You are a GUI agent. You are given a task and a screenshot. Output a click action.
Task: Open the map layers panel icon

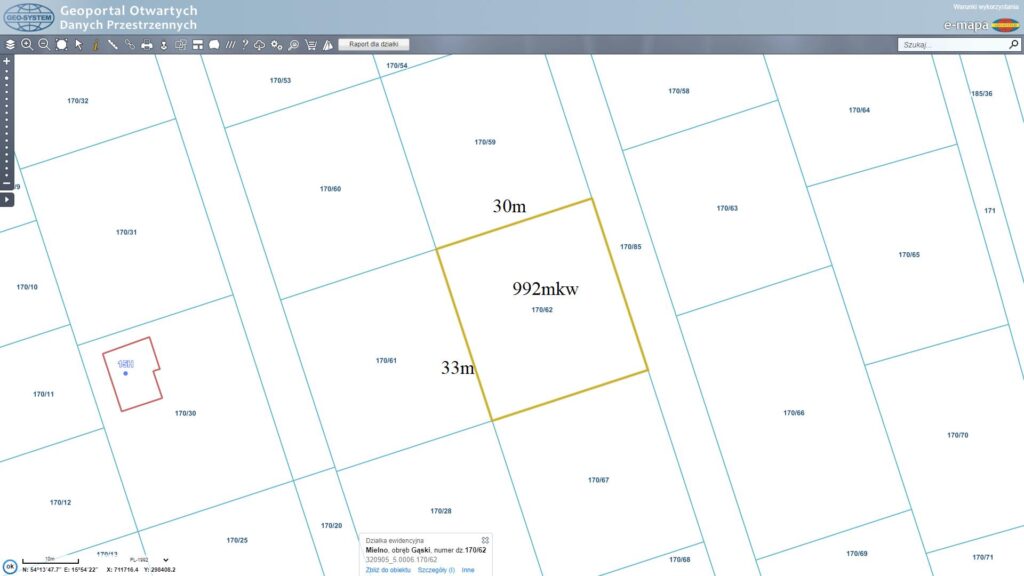click(x=10, y=44)
